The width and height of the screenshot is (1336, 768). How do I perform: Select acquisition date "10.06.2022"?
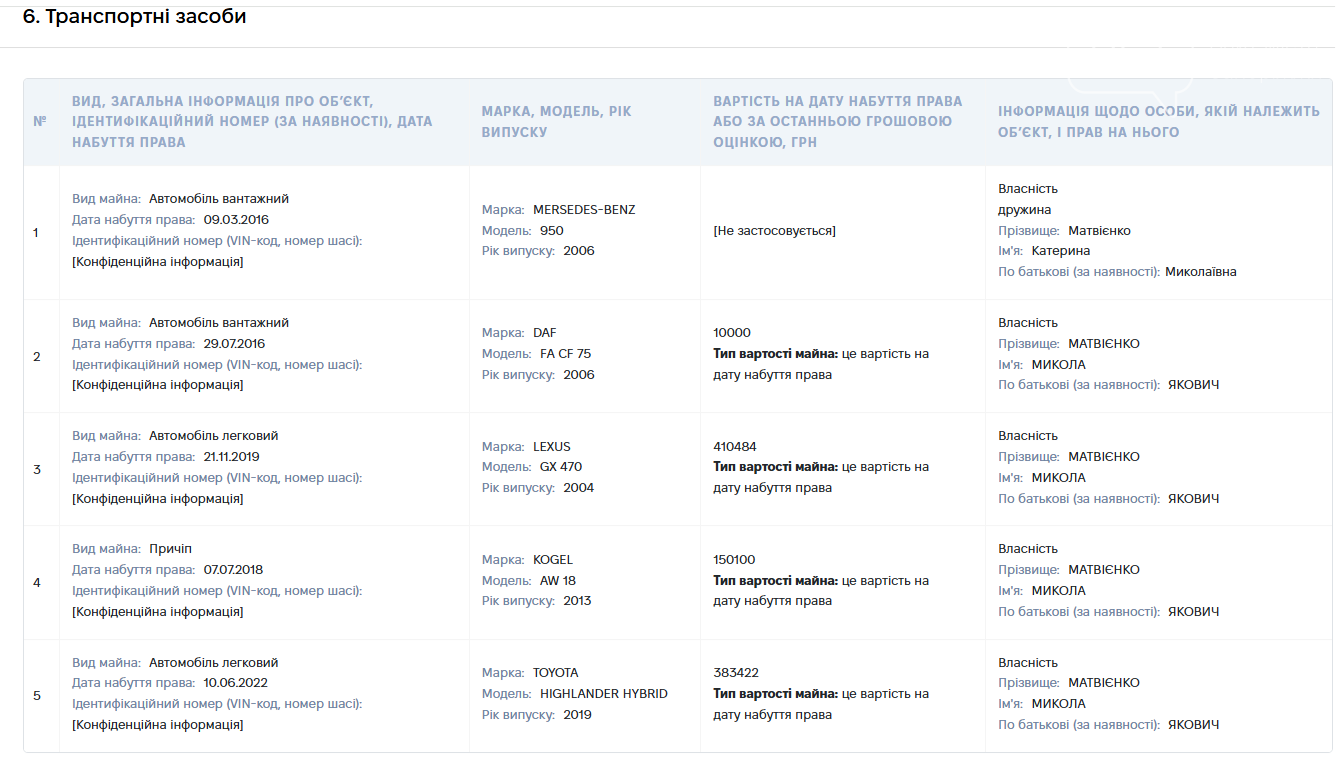tap(235, 682)
